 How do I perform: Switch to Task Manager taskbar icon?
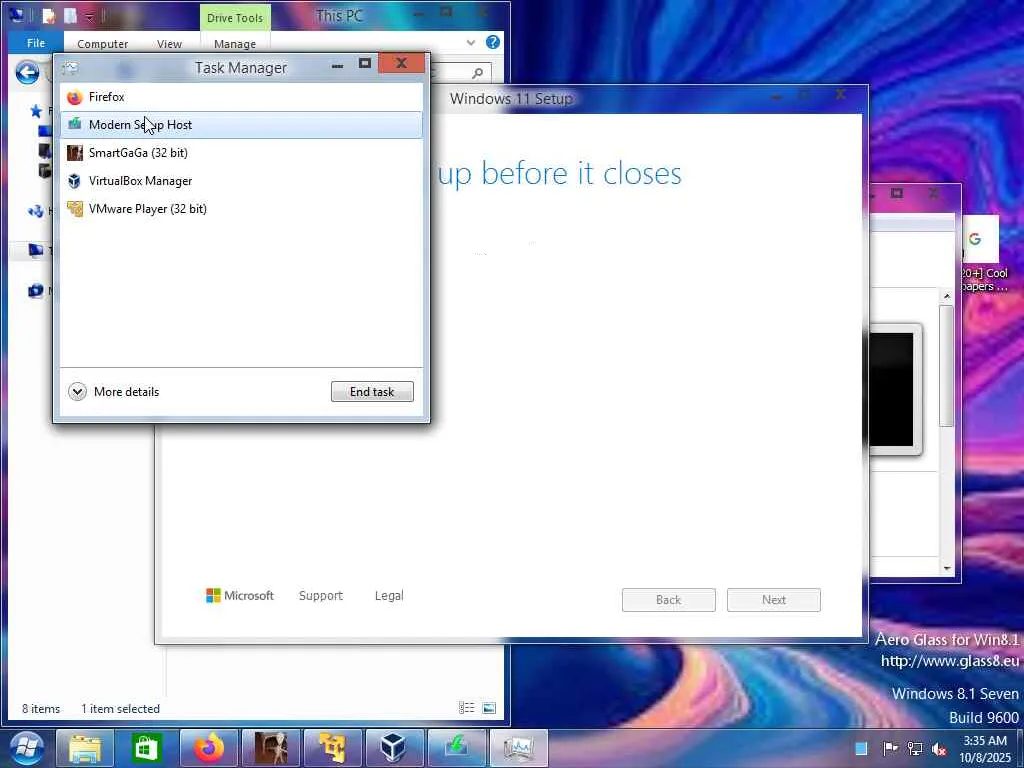(519, 748)
